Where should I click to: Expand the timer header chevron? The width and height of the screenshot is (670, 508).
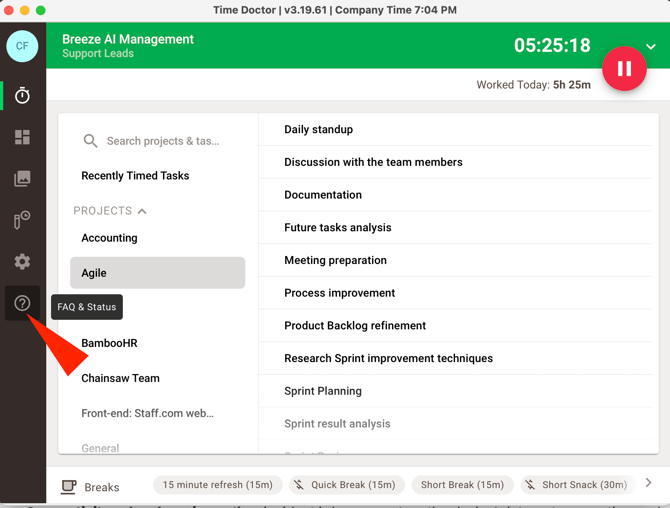pos(650,47)
